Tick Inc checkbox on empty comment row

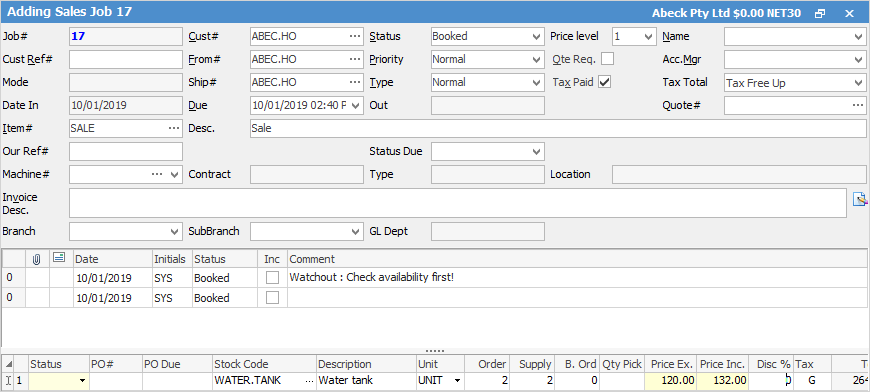272,298
